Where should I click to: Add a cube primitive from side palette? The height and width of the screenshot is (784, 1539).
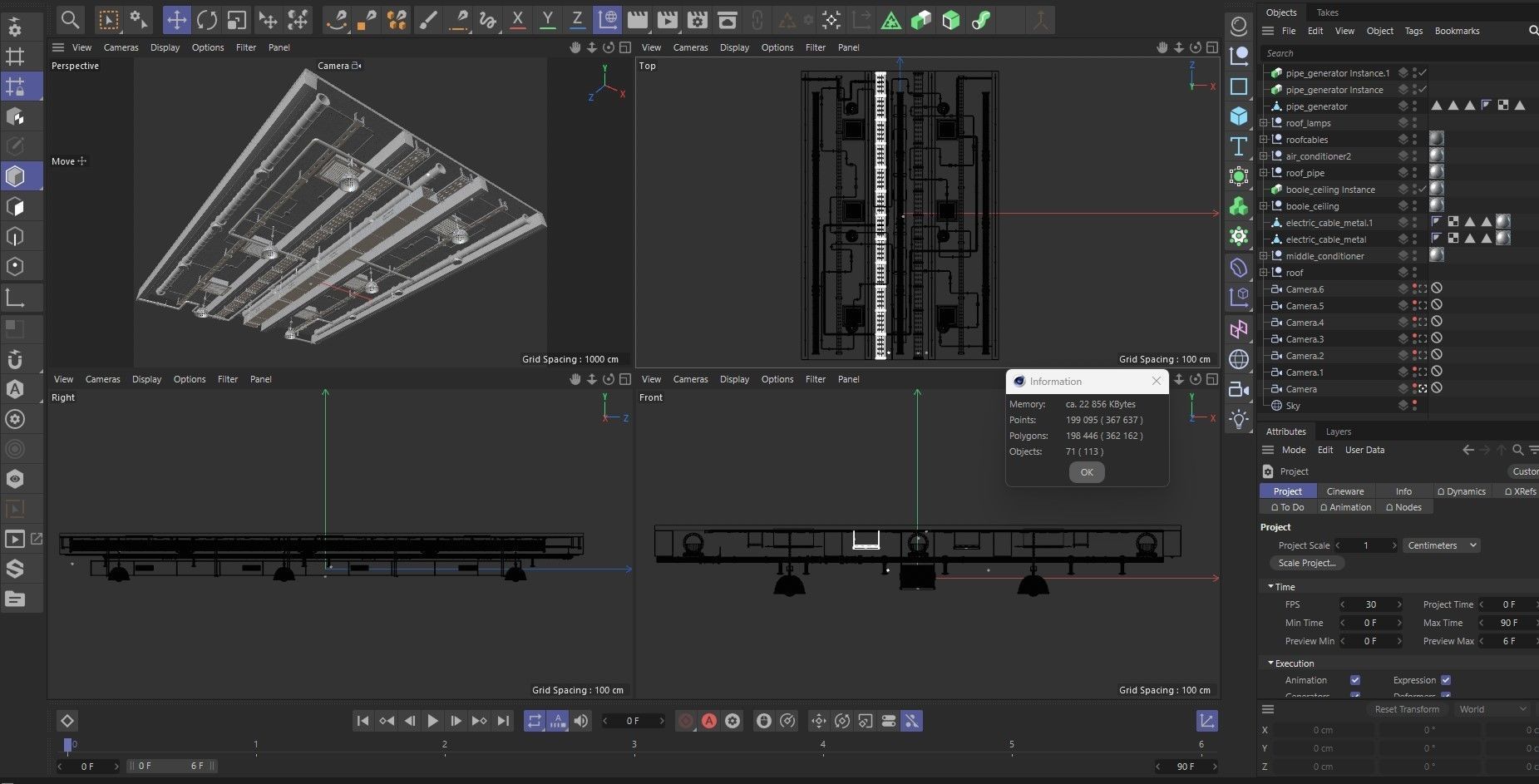(x=1239, y=116)
